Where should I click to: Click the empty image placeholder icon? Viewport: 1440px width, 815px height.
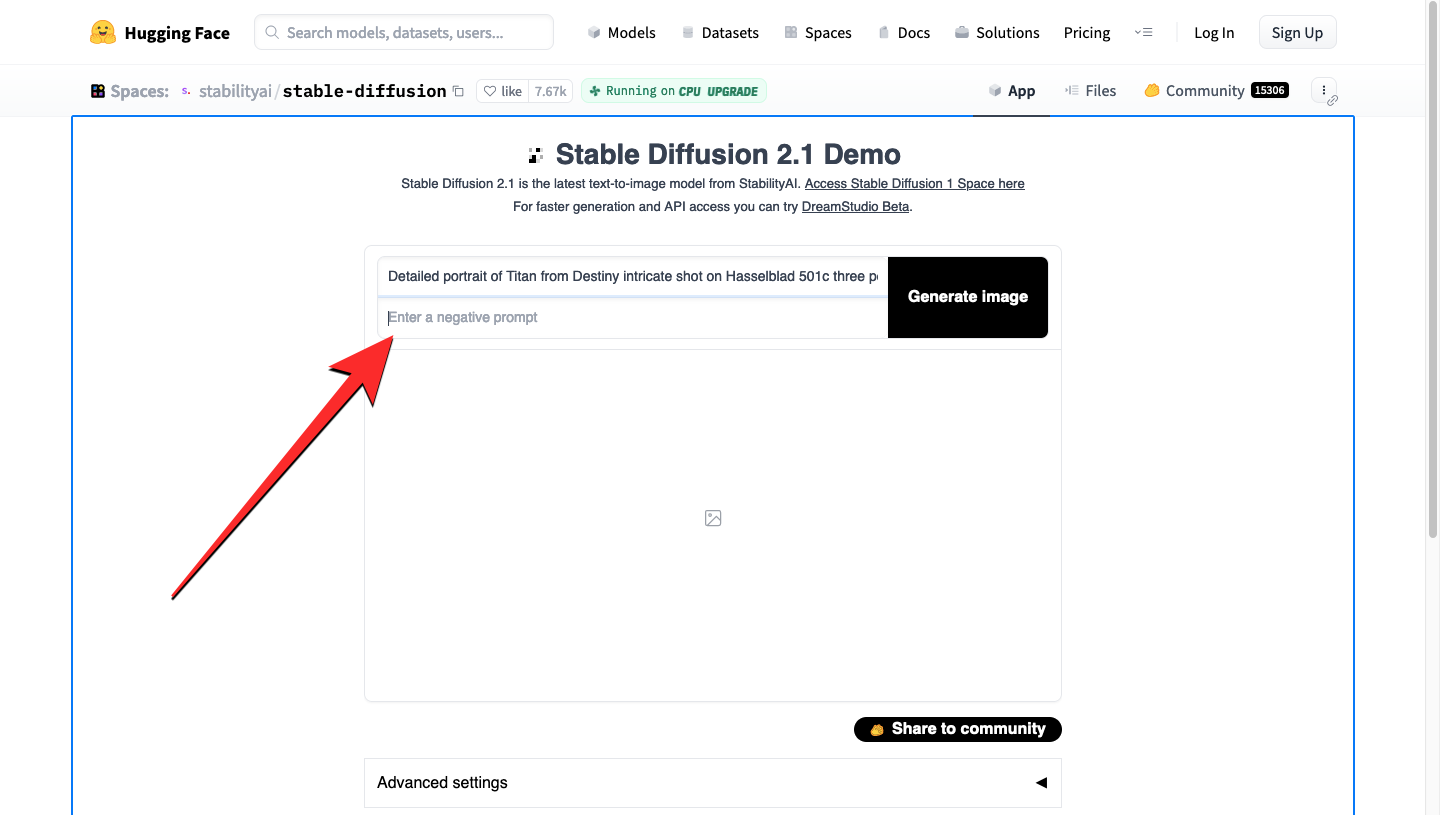[x=713, y=518]
